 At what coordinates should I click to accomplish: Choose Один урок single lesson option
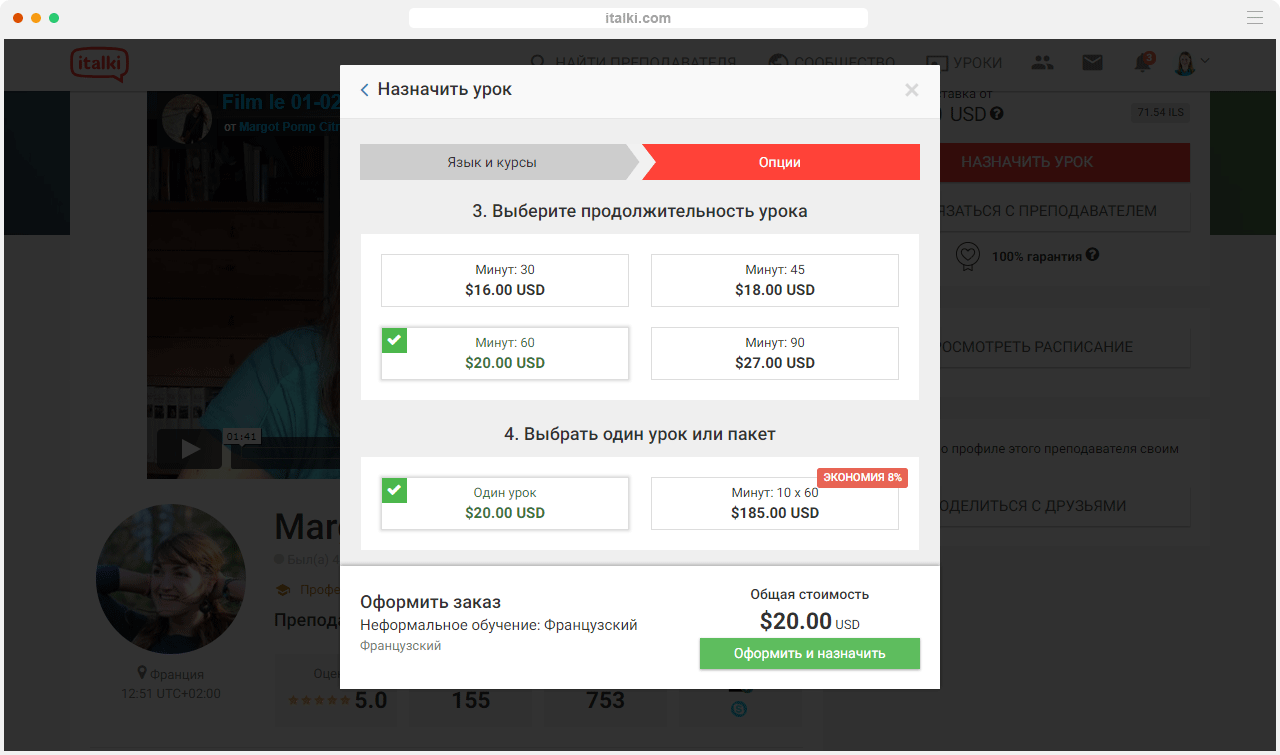(x=505, y=503)
